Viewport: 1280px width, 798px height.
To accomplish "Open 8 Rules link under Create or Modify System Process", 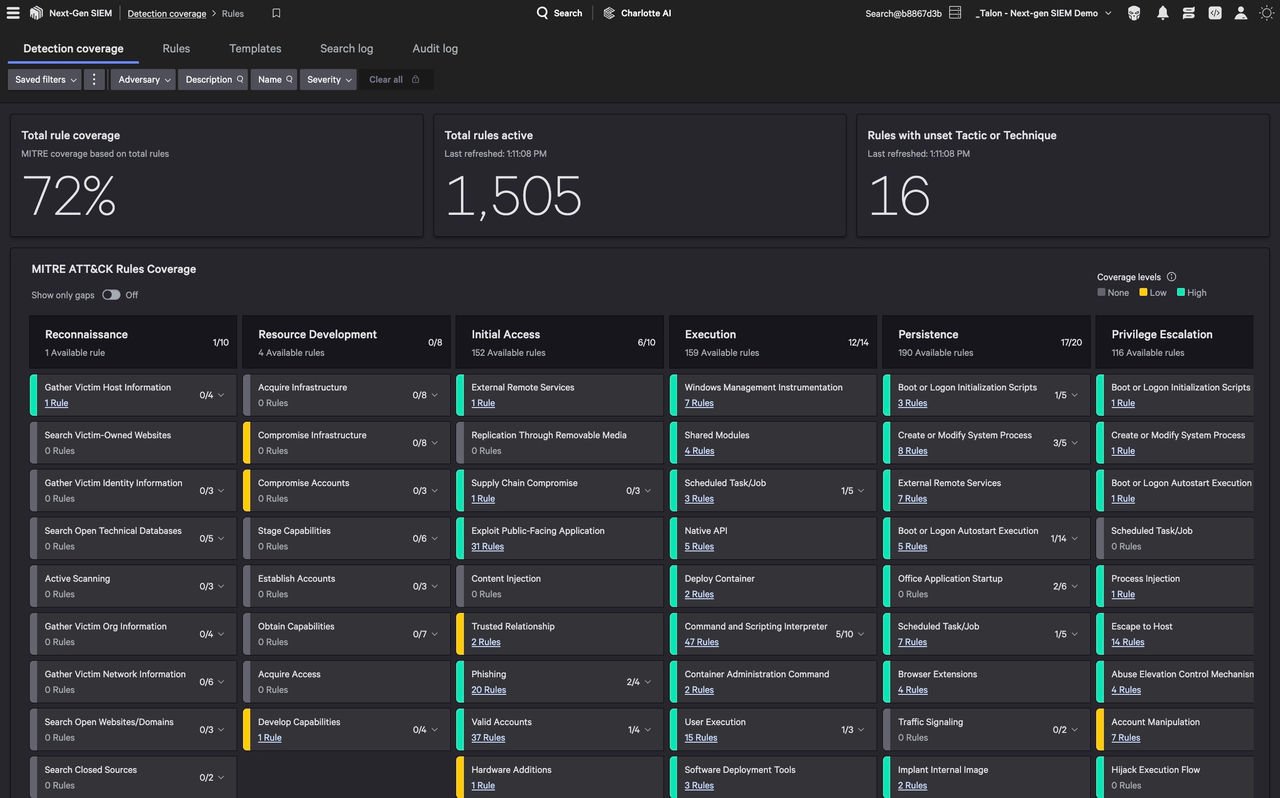I will (912, 451).
